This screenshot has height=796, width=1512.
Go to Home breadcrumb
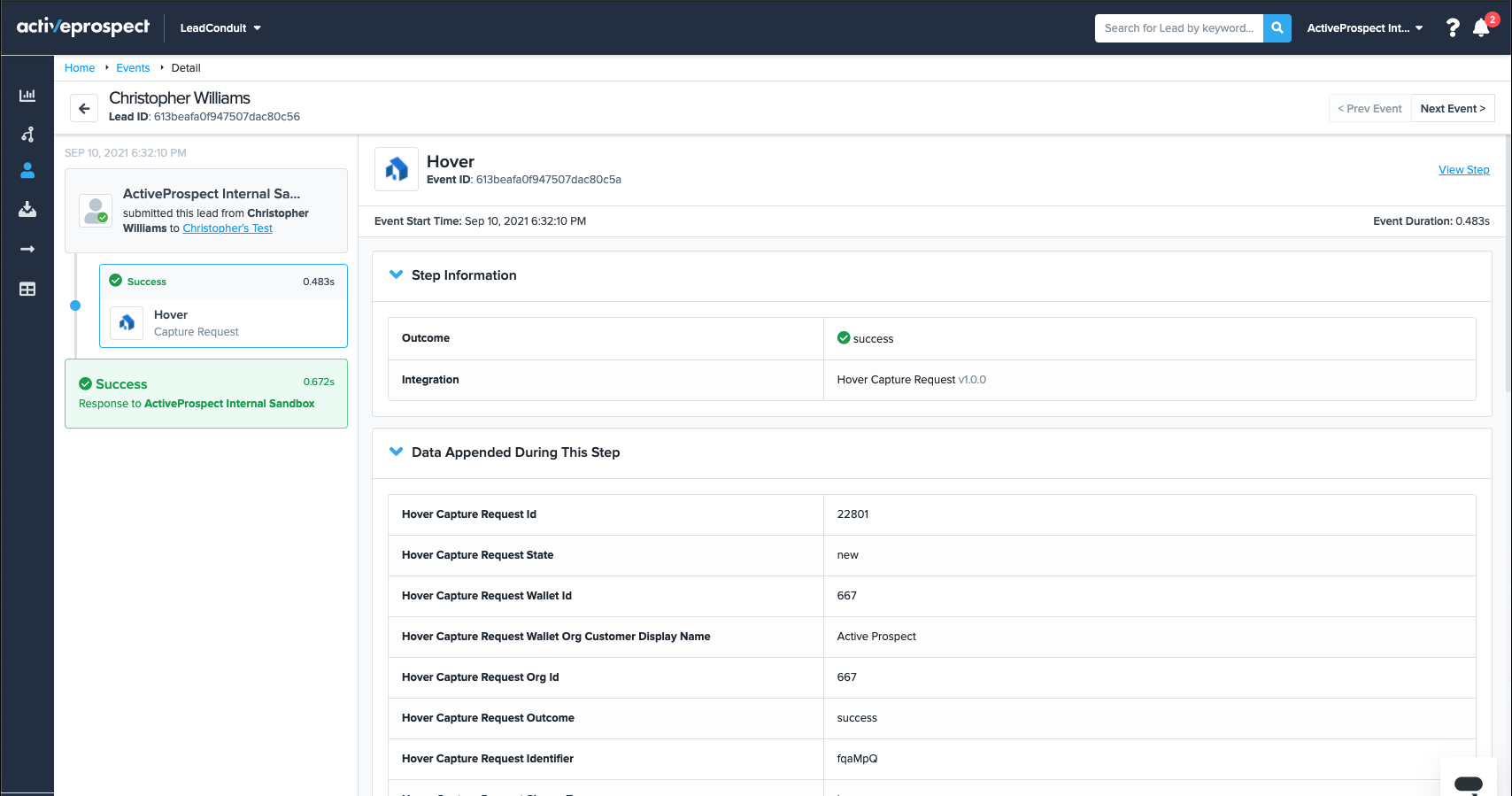click(x=80, y=68)
